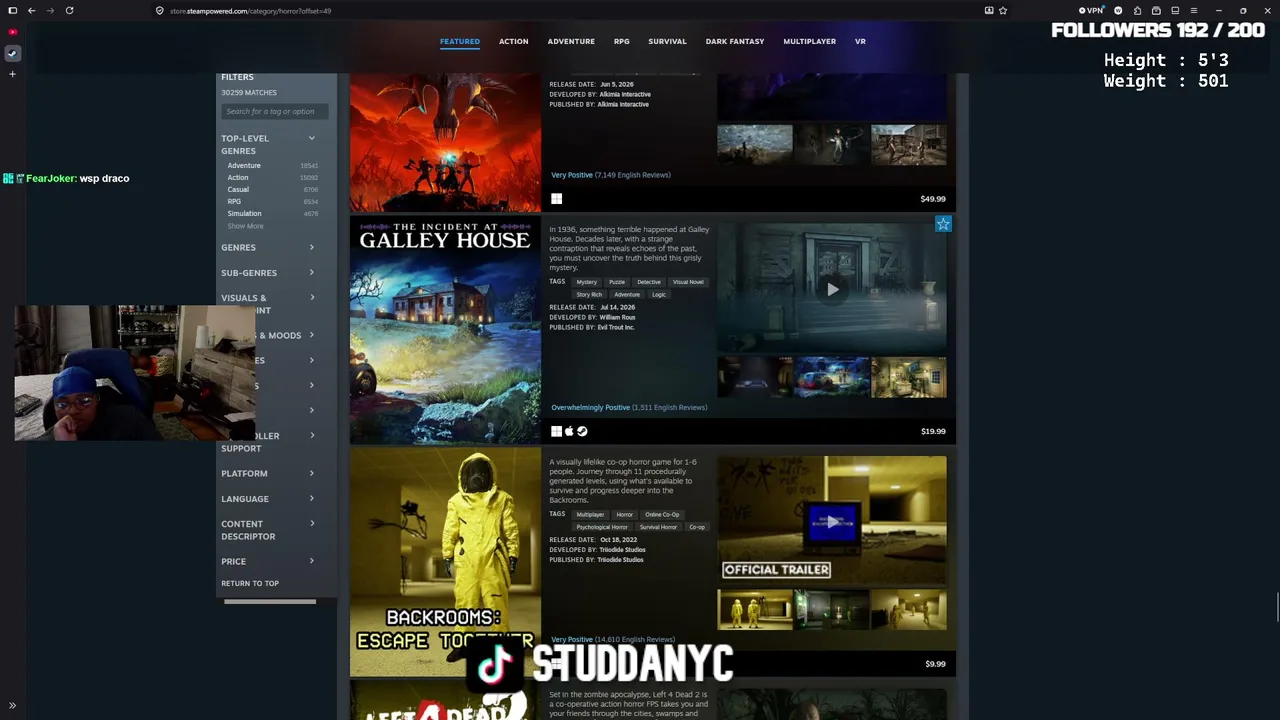Open the VR tab
Screen dimensions: 1280x720
click(860, 41)
